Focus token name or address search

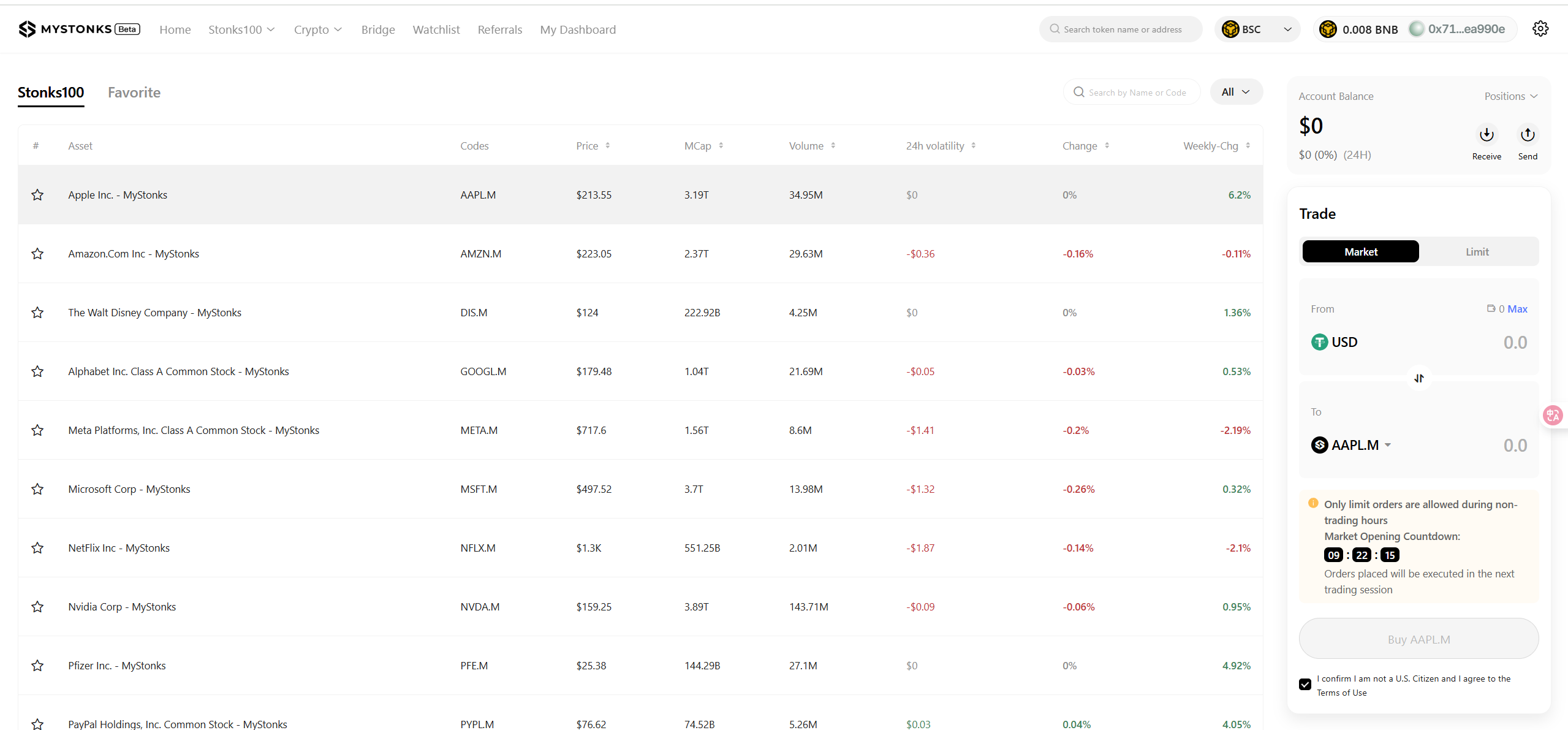[x=1121, y=29]
